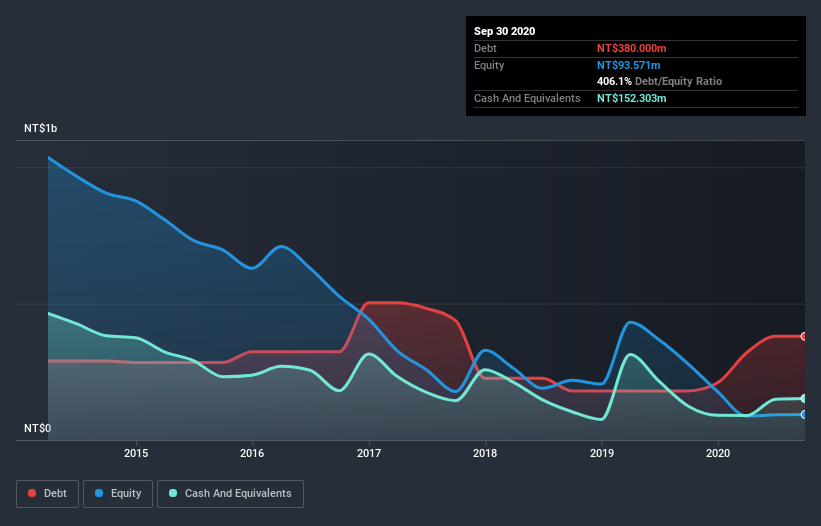Click the Sep 30 2020 tooltip date
The width and height of the screenshot is (821, 526).
(505, 31)
